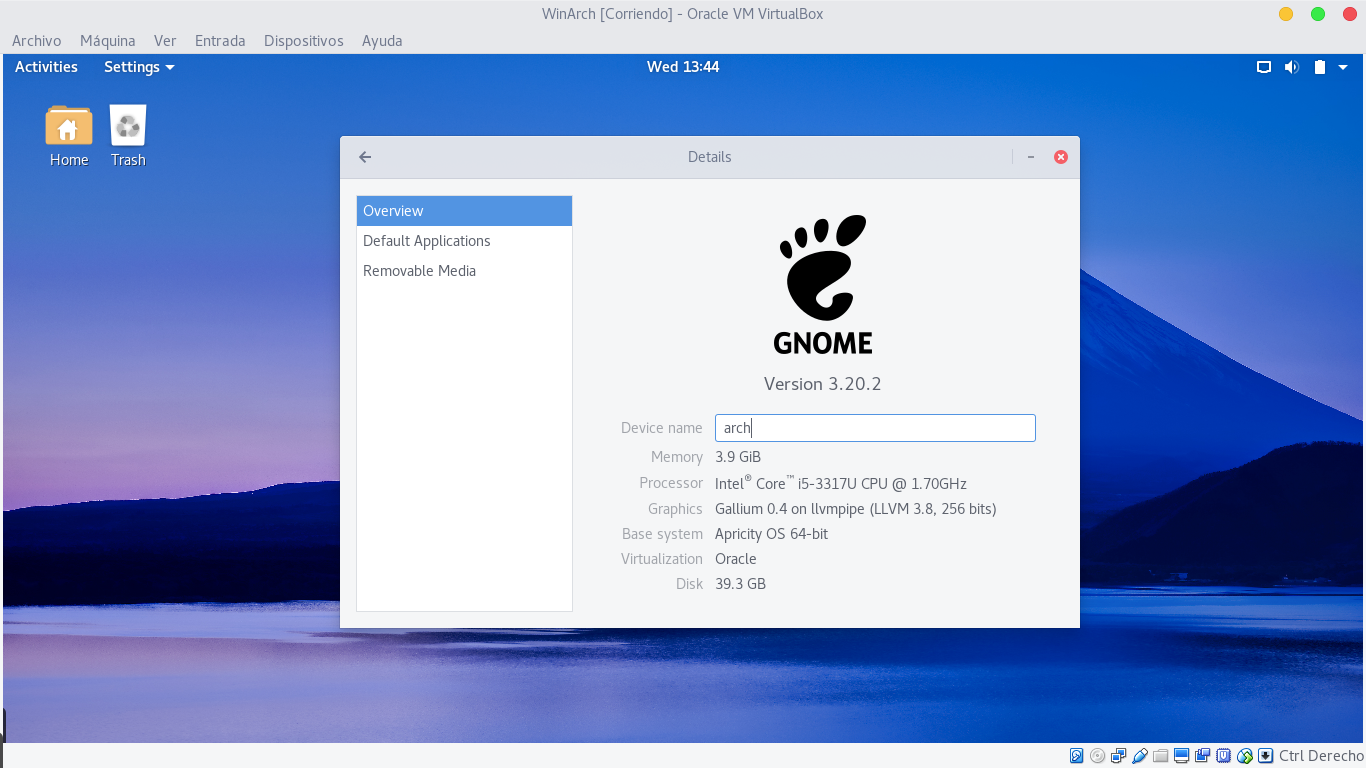Image resolution: width=1366 pixels, height=768 pixels.
Task: Open the Wed 13:44 clock calendar
Action: pos(683,67)
